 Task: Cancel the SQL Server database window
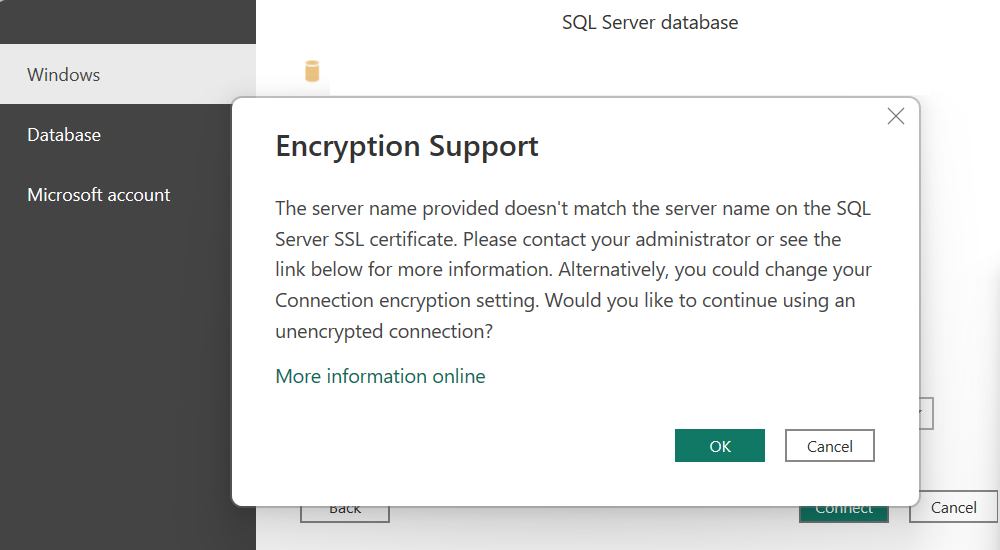[953, 507]
